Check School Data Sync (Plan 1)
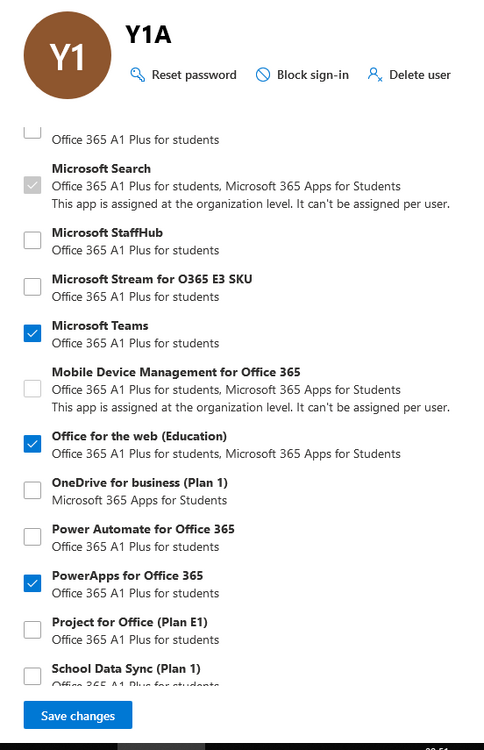Viewport: 484px width, 750px height. tap(33, 676)
